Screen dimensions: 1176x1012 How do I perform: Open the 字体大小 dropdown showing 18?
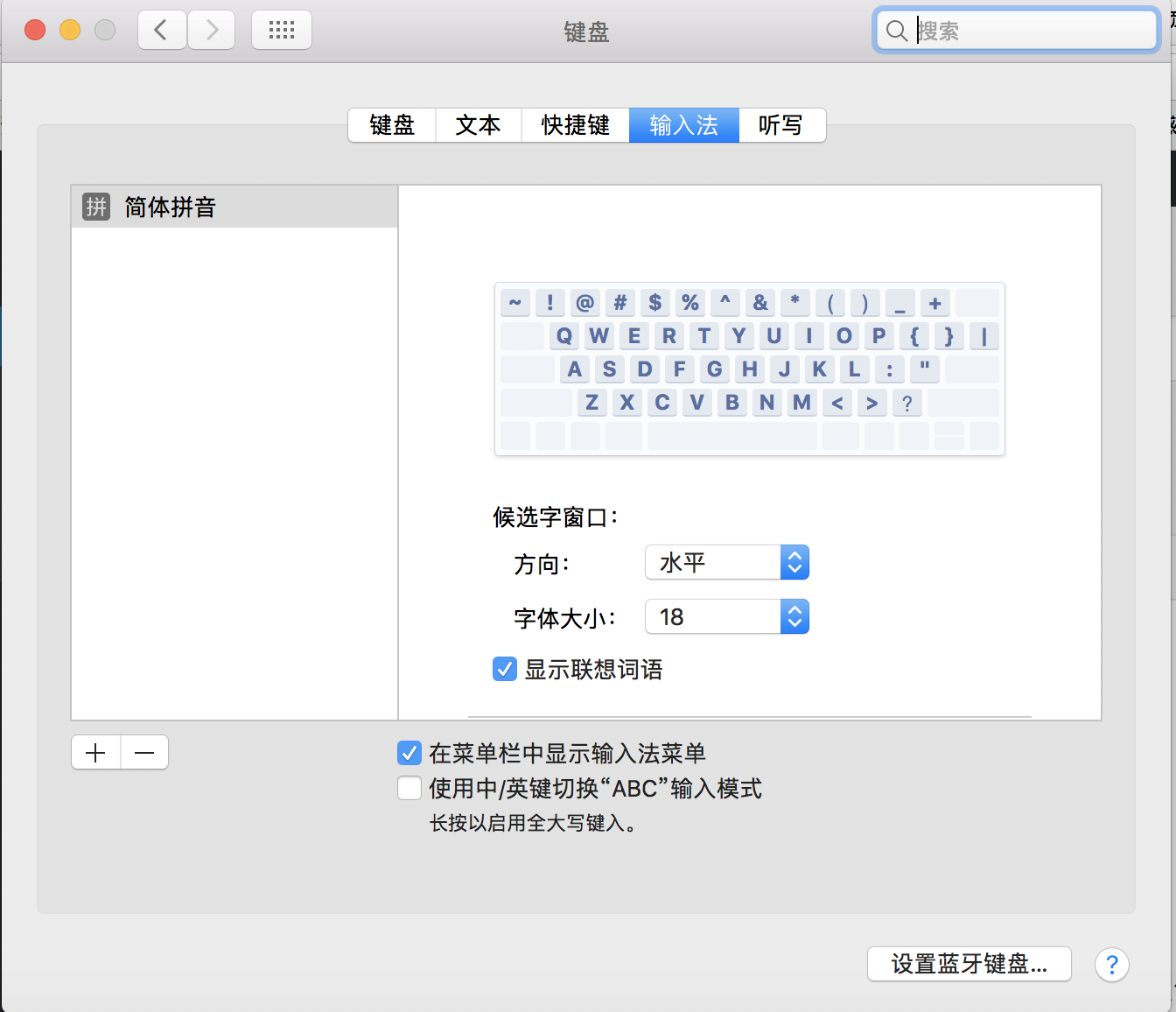coord(726,616)
